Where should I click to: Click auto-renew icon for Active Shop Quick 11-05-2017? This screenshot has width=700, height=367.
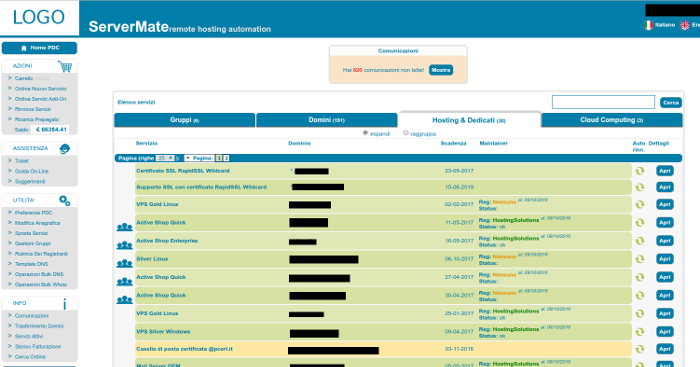640,223
